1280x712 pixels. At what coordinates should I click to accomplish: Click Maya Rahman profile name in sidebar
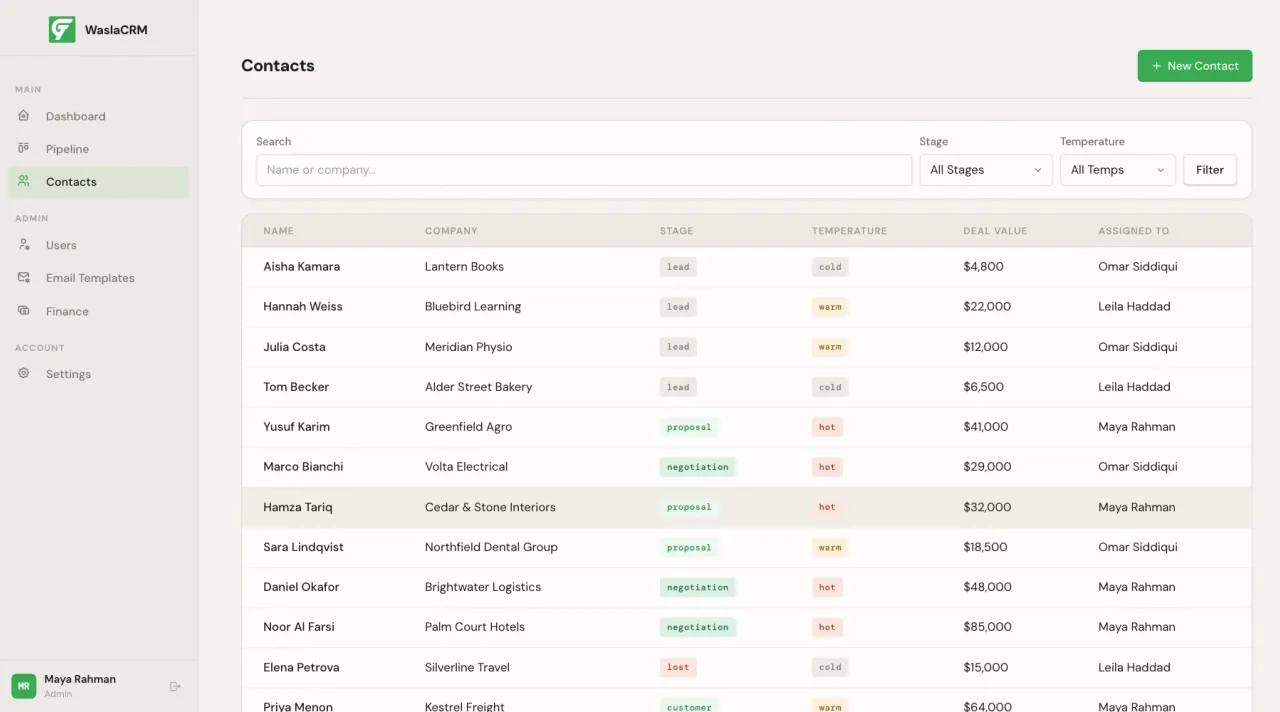pos(80,679)
